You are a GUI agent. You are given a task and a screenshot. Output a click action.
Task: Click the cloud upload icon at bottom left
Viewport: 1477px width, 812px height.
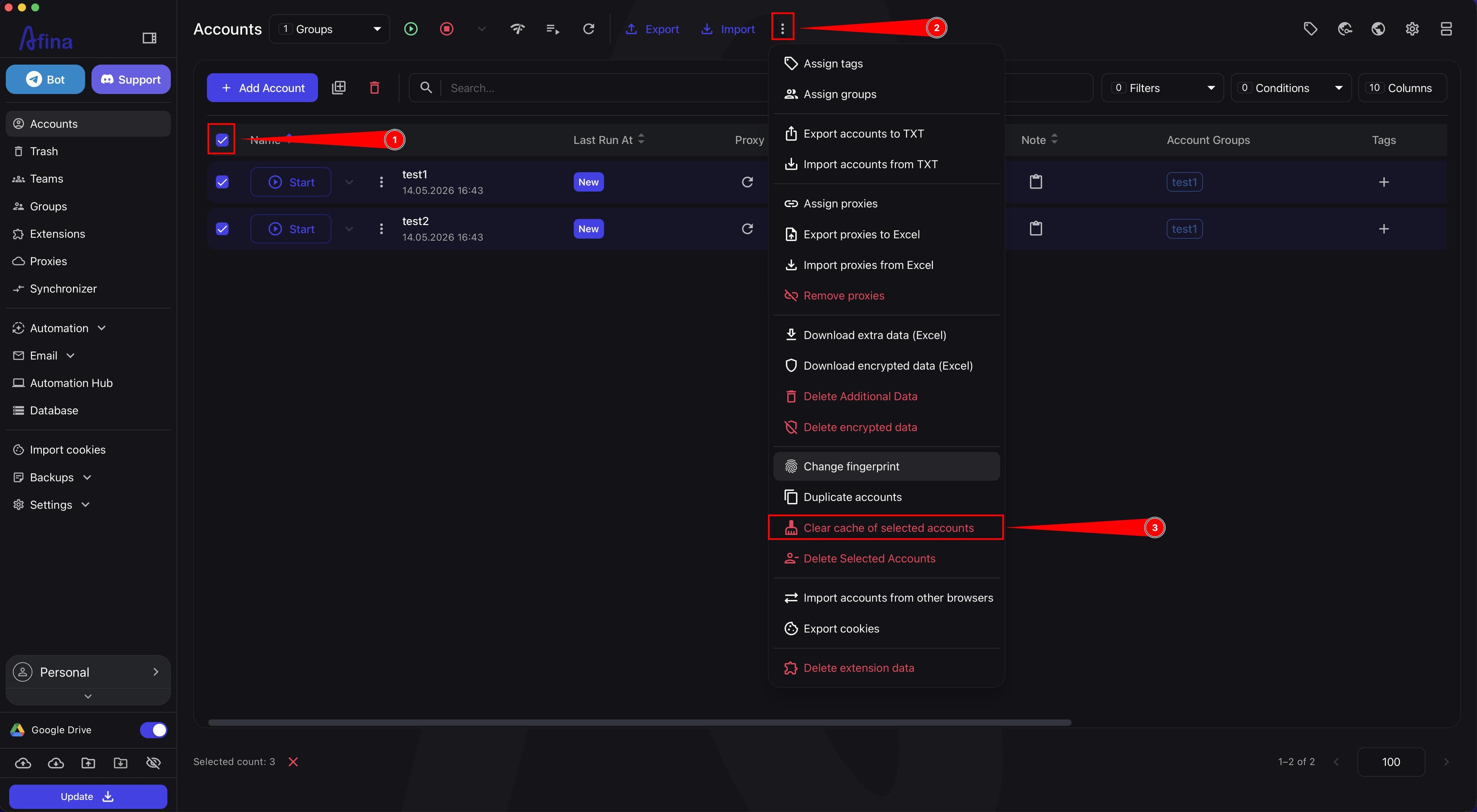tap(23, 763)
